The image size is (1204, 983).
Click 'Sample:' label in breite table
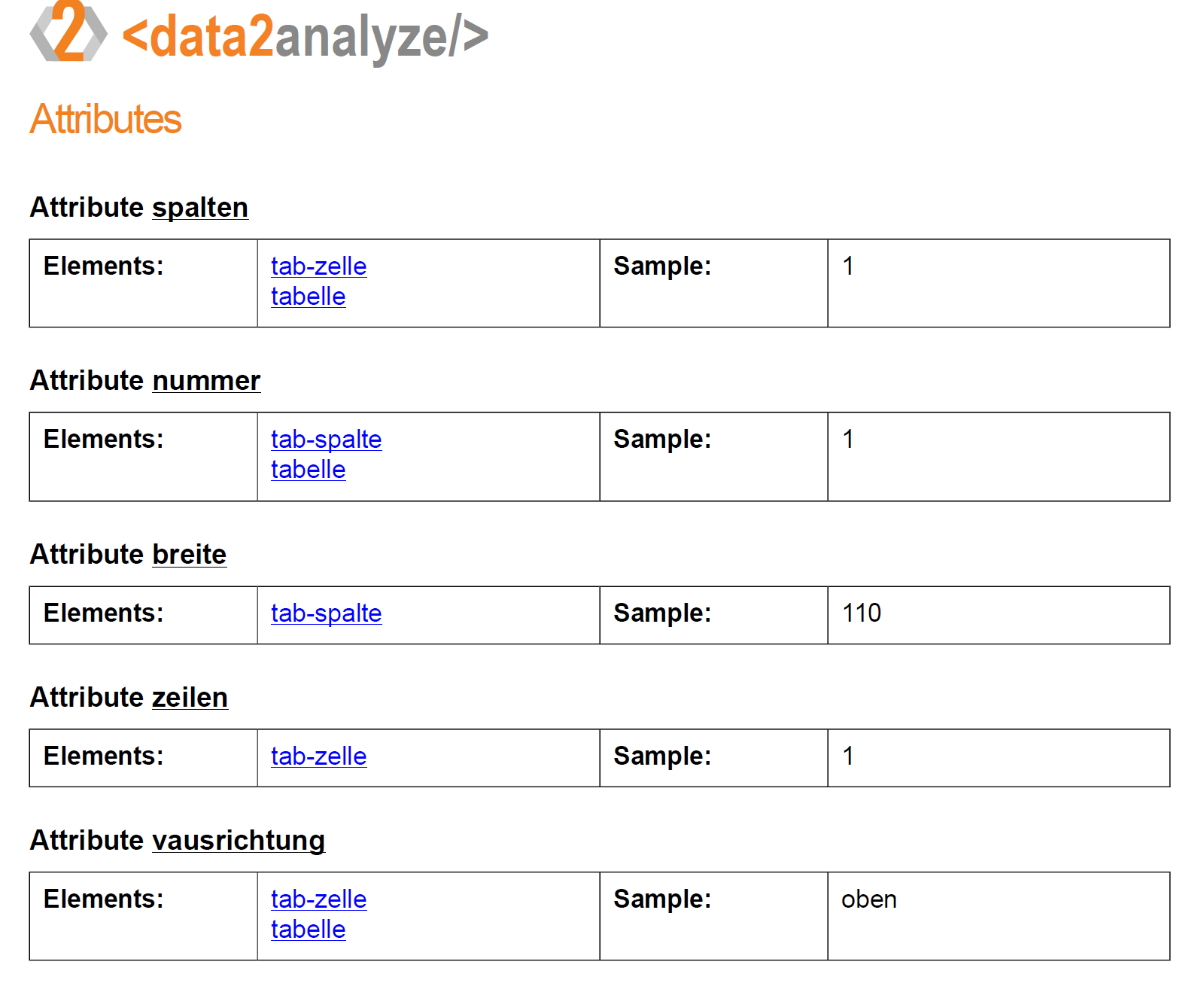[662, 613]
